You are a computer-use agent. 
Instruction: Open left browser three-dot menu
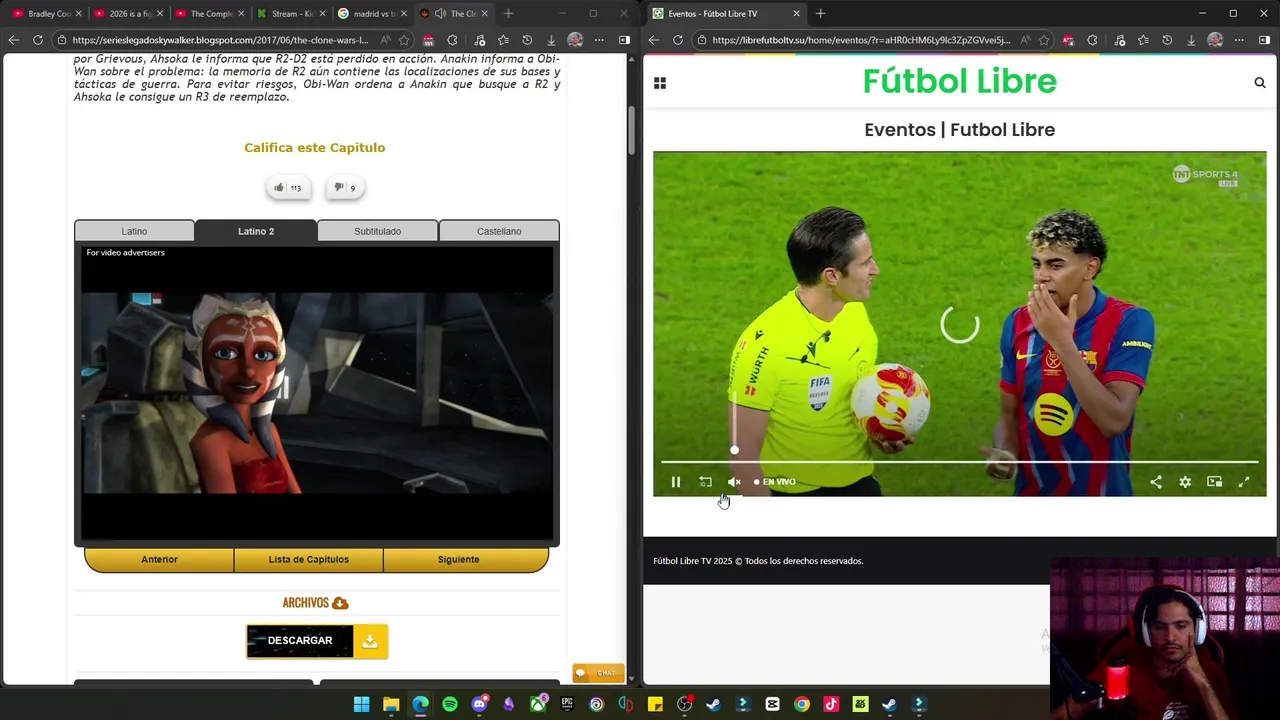coord(599,40)
